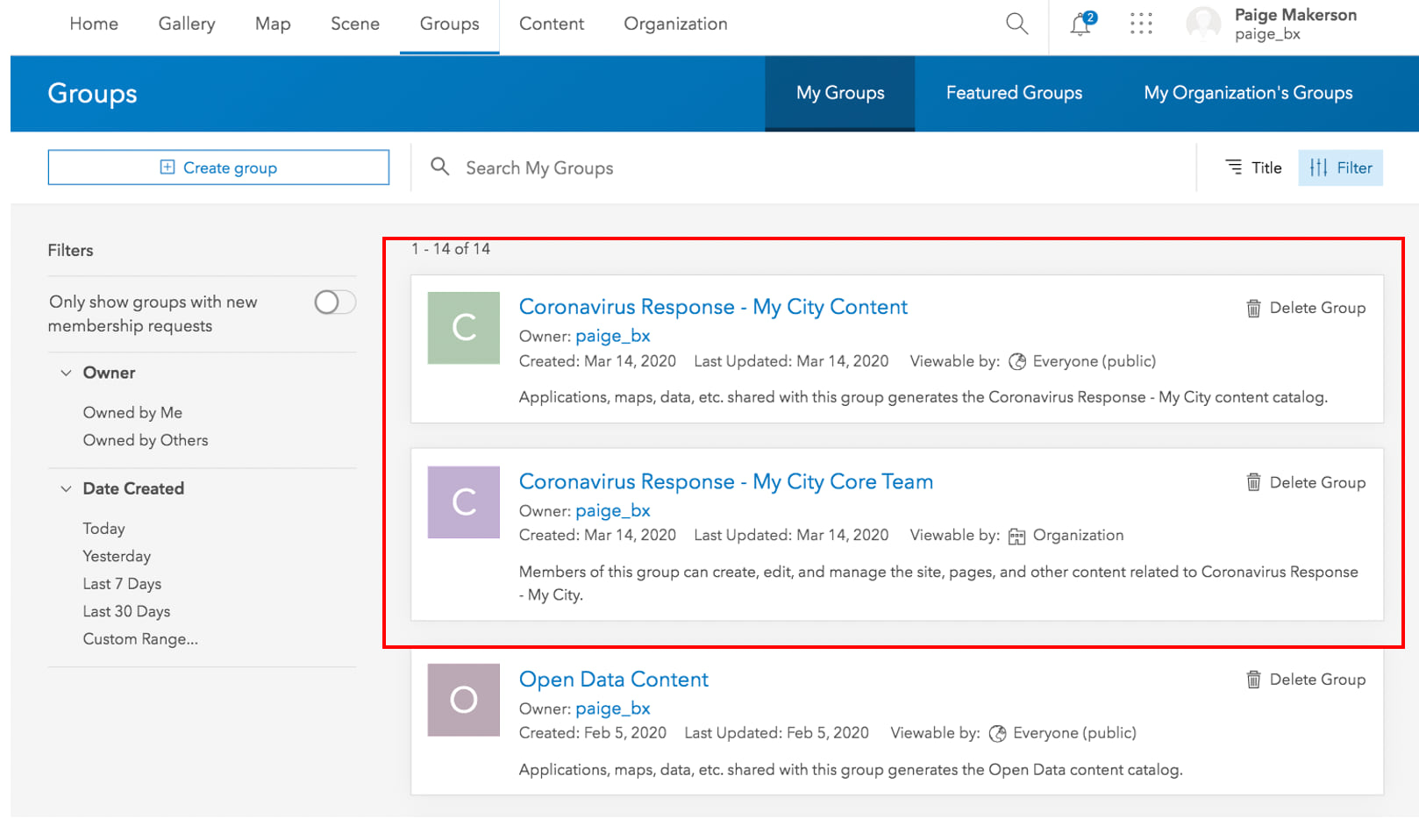
Task: Click the Title sort icon
Action: (1234, 167)
